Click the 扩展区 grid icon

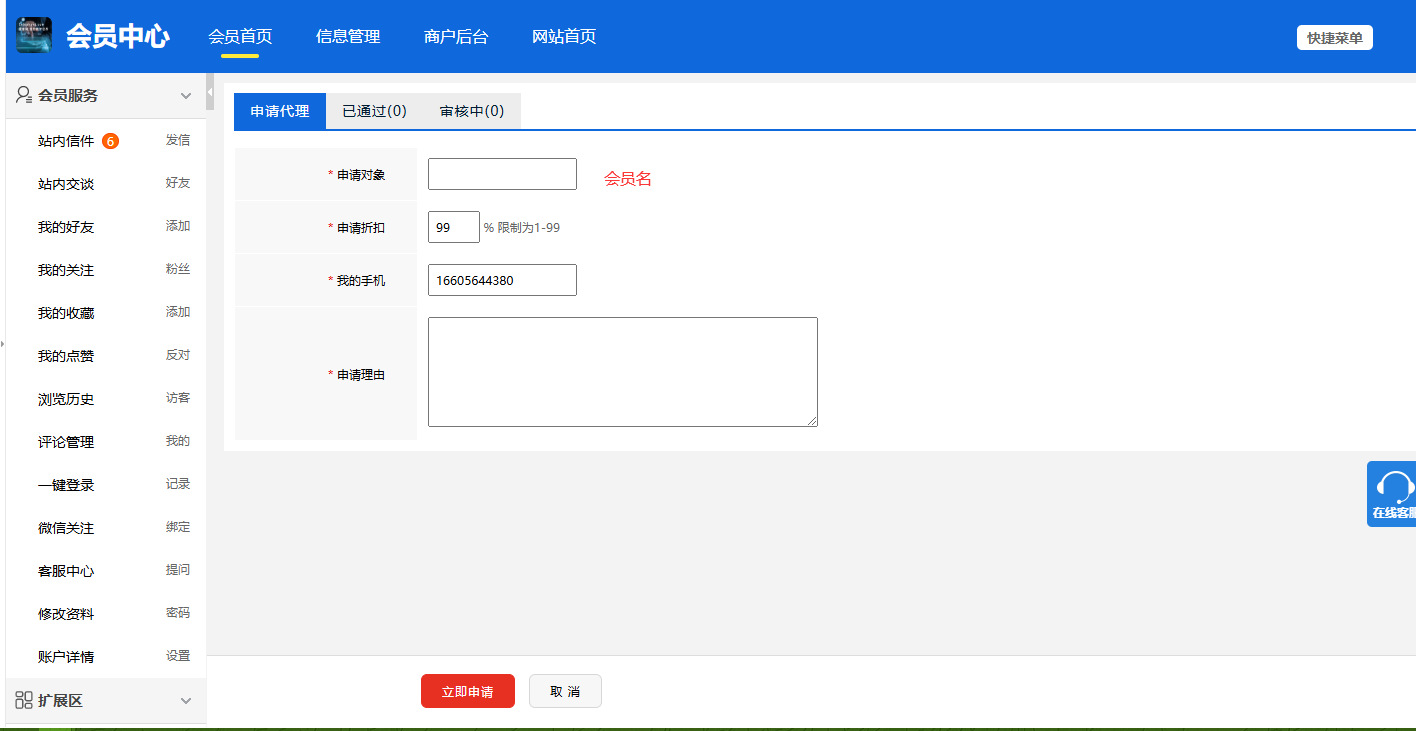(24, 700)
